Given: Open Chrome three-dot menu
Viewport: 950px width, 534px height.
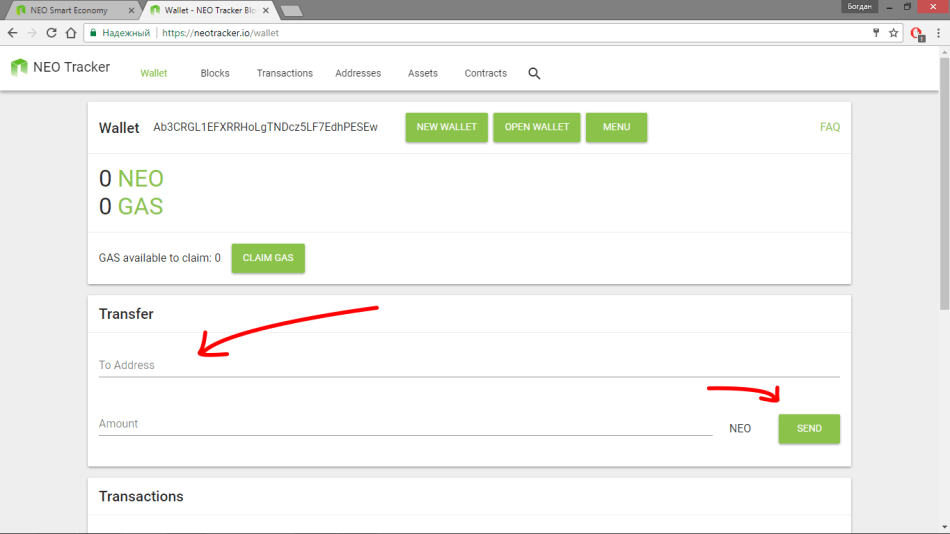Looking at the screenshot, I should pos(938,33).
